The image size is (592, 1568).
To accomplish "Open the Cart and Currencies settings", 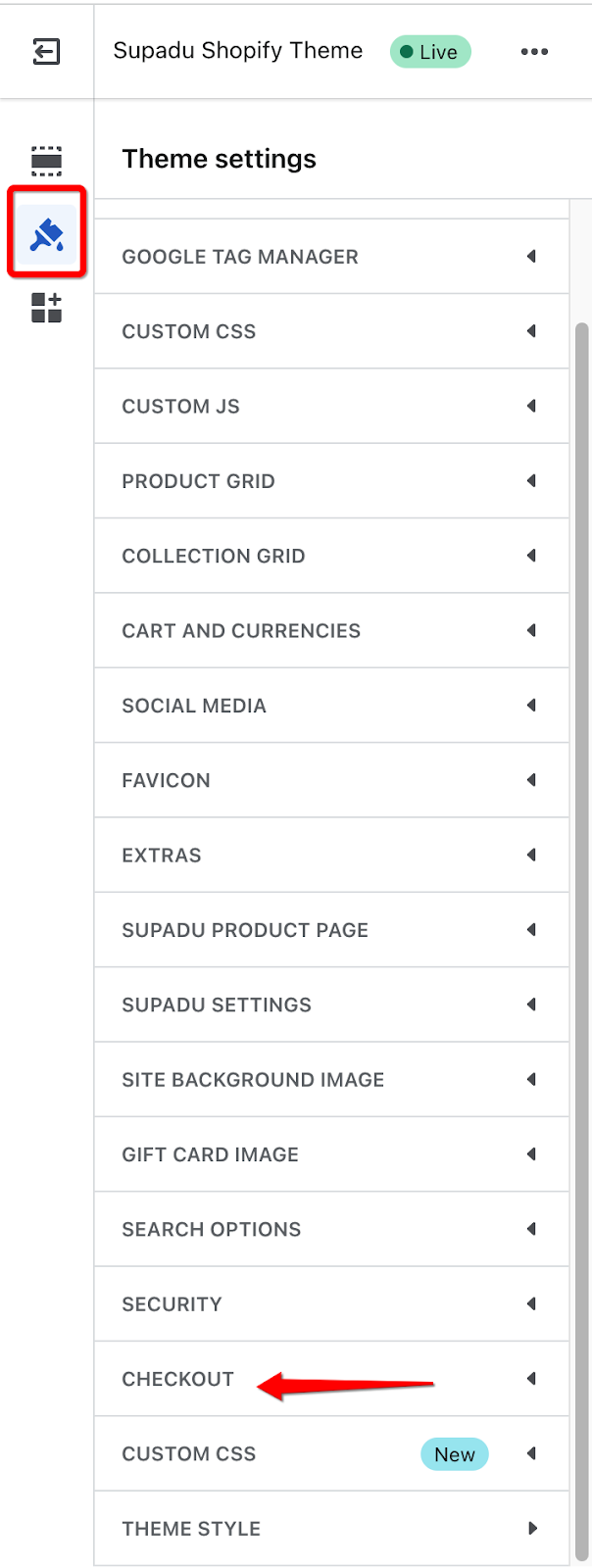I will (x=331, y=631).
